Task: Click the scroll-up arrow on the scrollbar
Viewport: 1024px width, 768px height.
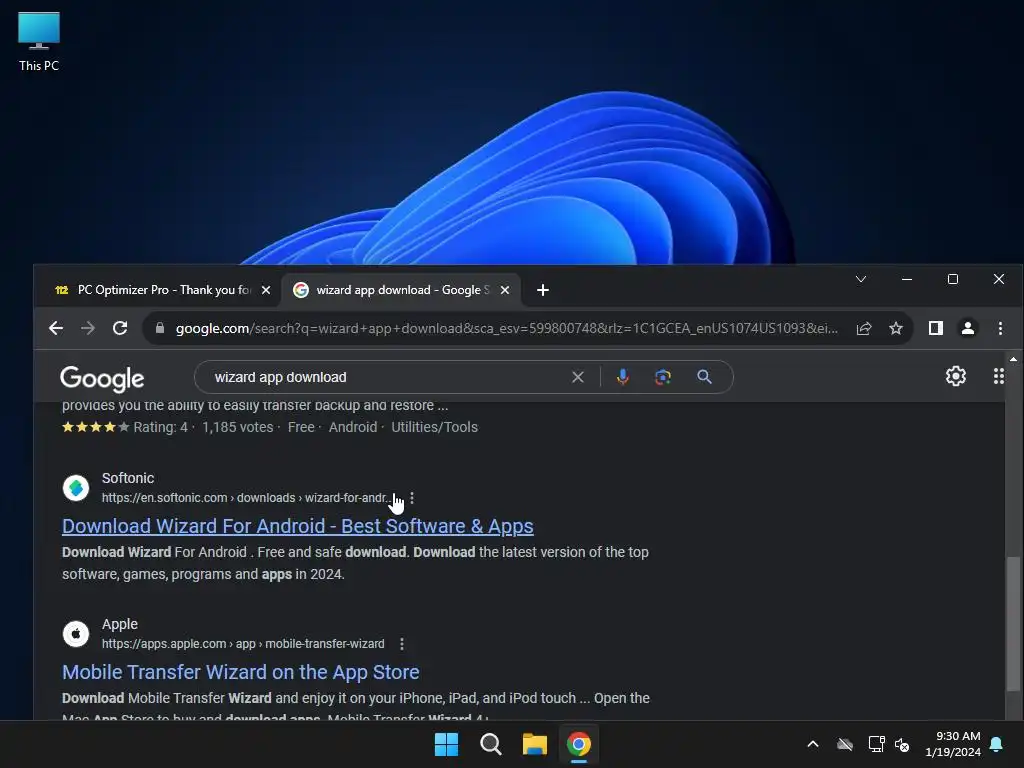Action: (1013, 360)
